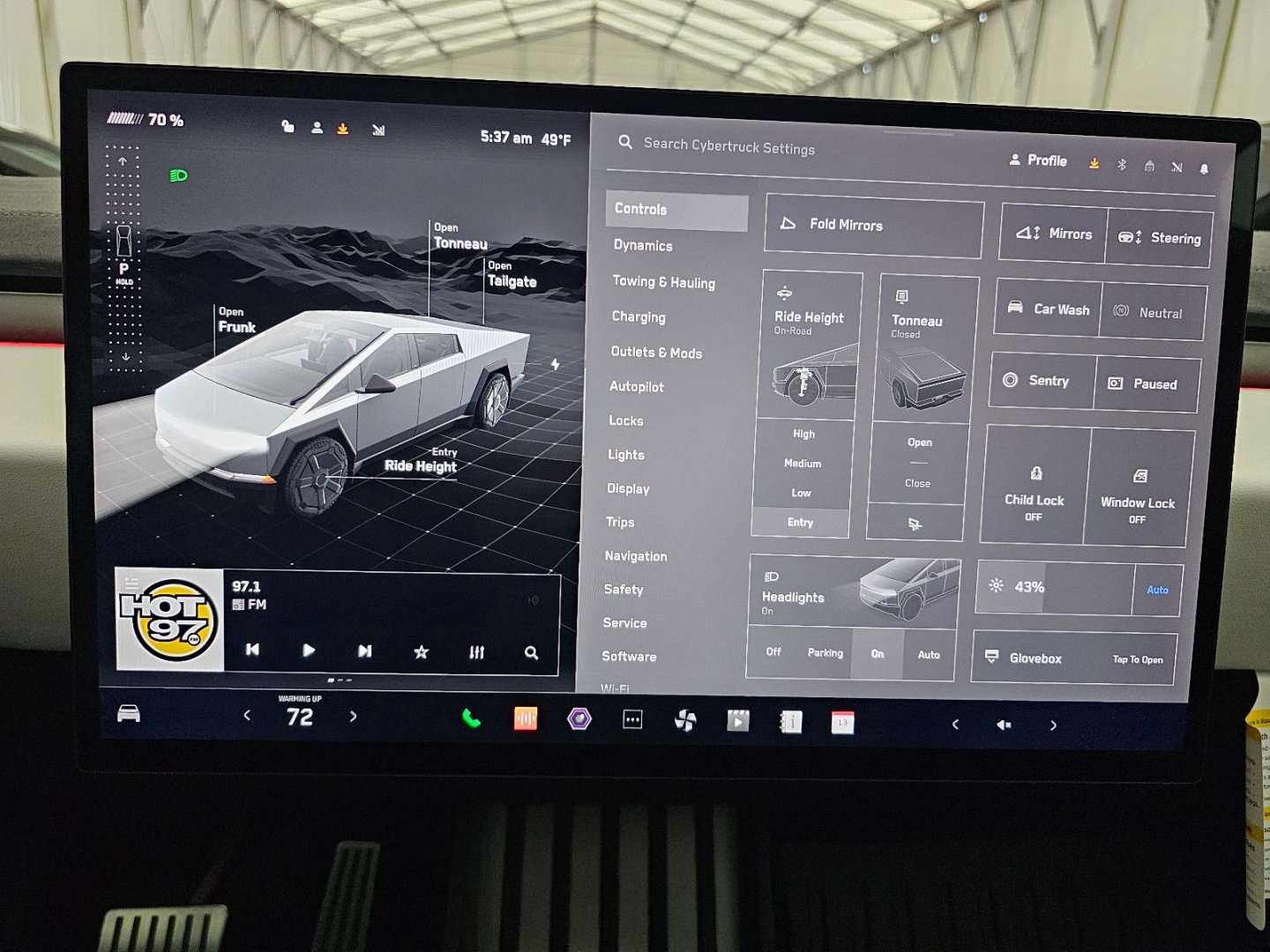Open the Theater video player app
1270x952 pixels.
coord(738,722)
